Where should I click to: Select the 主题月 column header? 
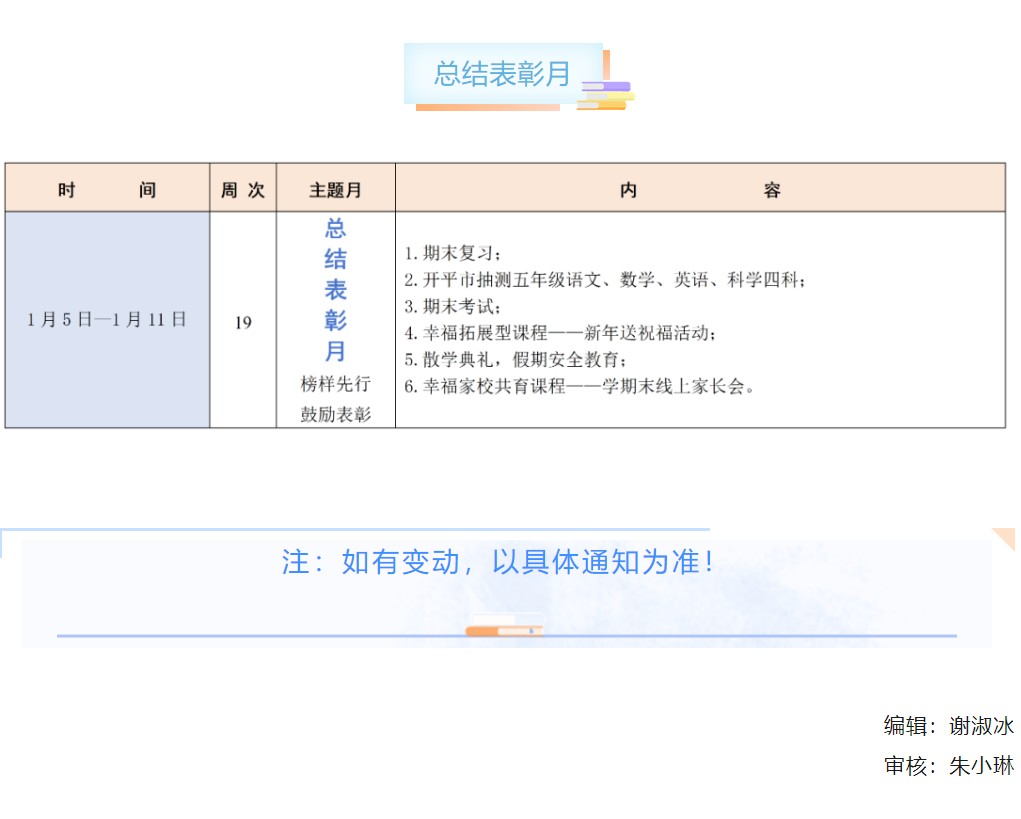point(335,190)
